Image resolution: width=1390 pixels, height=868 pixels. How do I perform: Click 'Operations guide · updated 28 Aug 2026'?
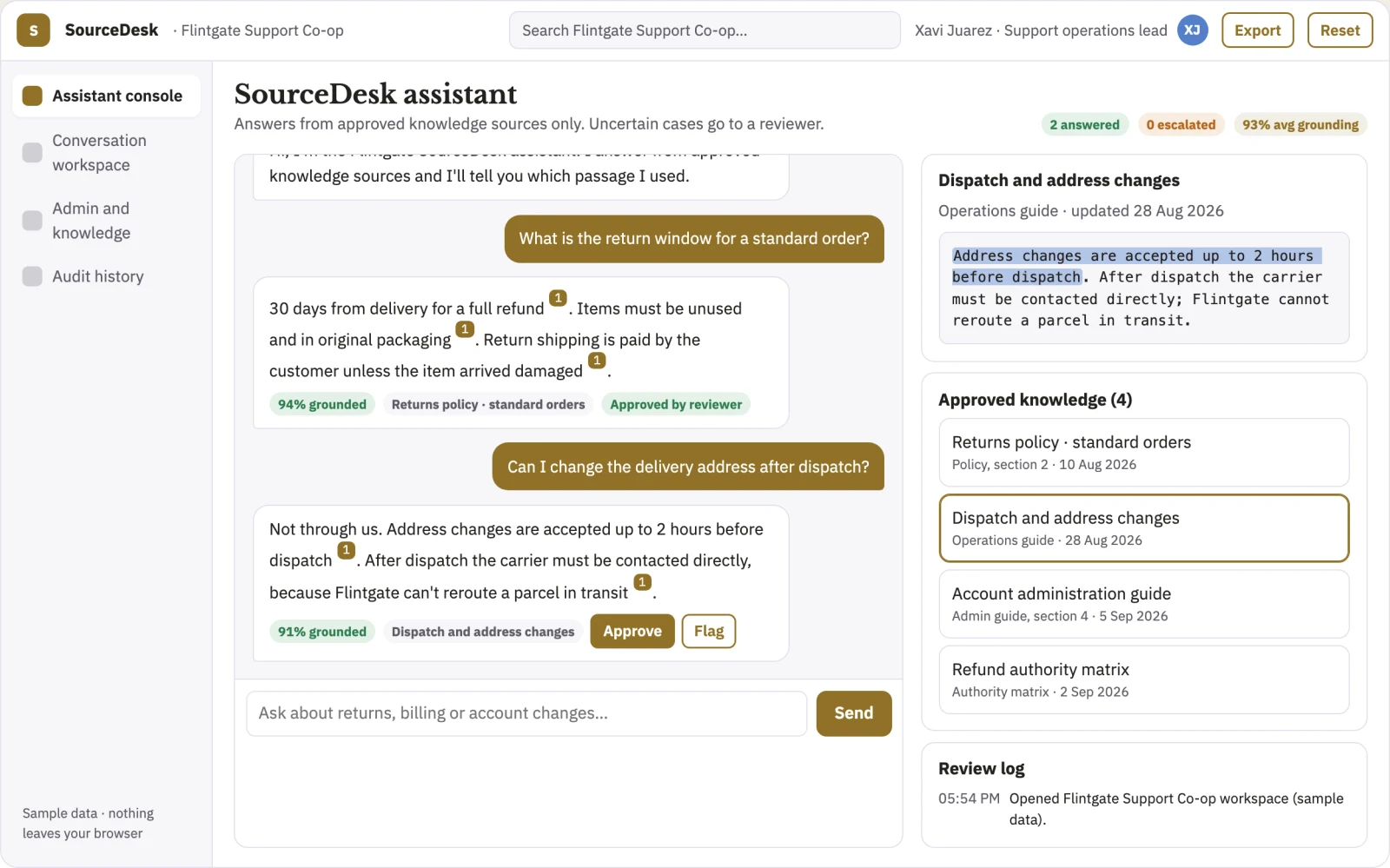1081,211
